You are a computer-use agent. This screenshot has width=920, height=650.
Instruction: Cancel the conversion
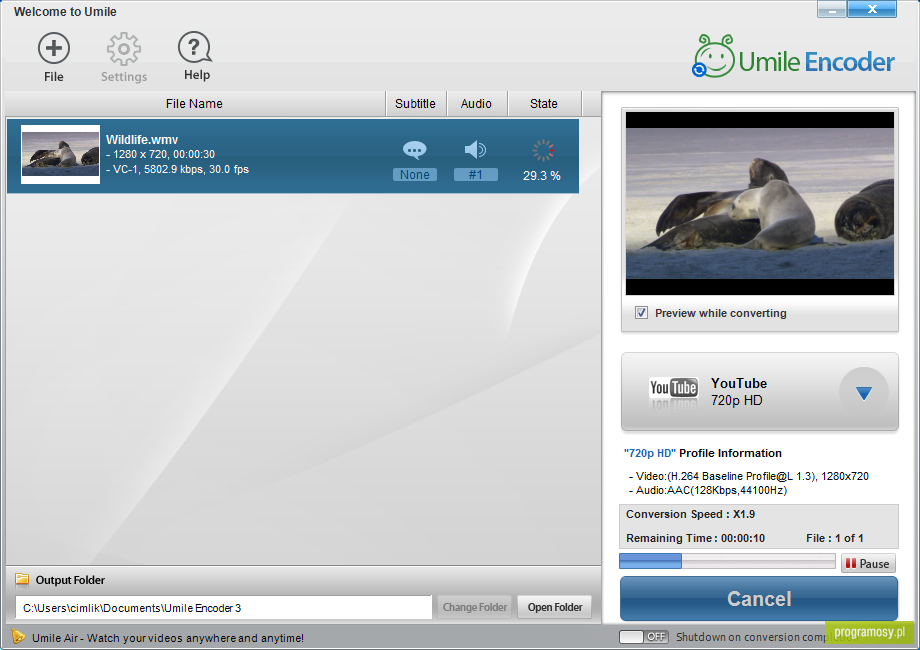(x=759, y=598)
